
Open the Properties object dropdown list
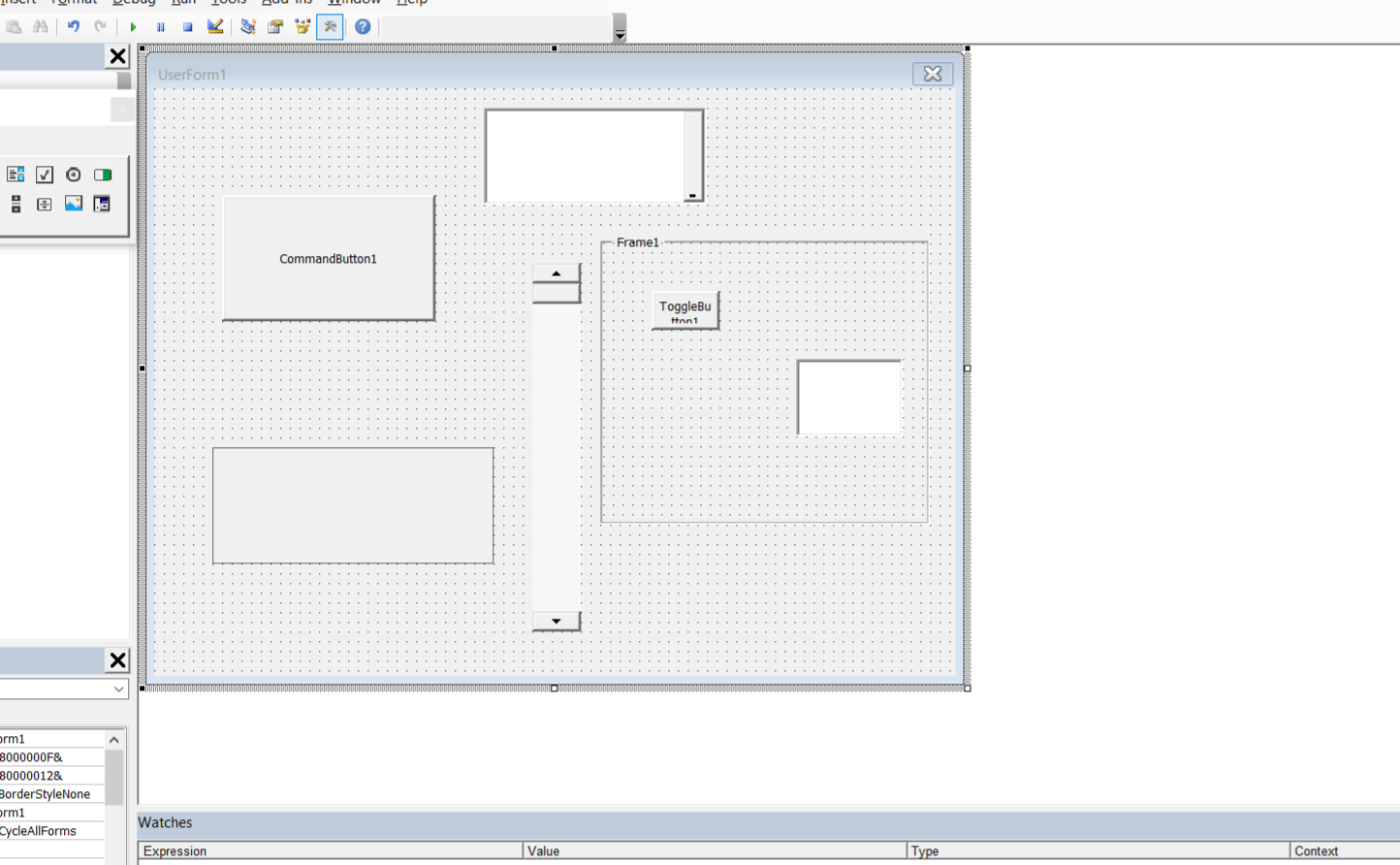[x=118, y=689]
